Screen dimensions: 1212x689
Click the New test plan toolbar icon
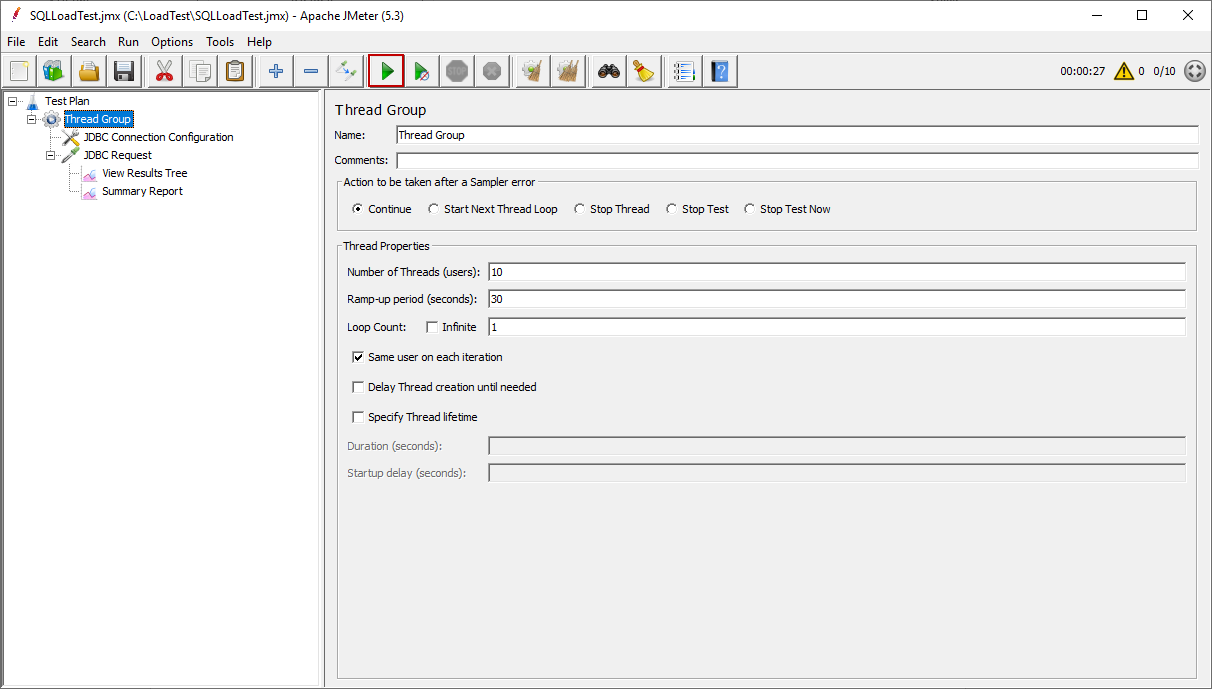[x=19, y=71]
